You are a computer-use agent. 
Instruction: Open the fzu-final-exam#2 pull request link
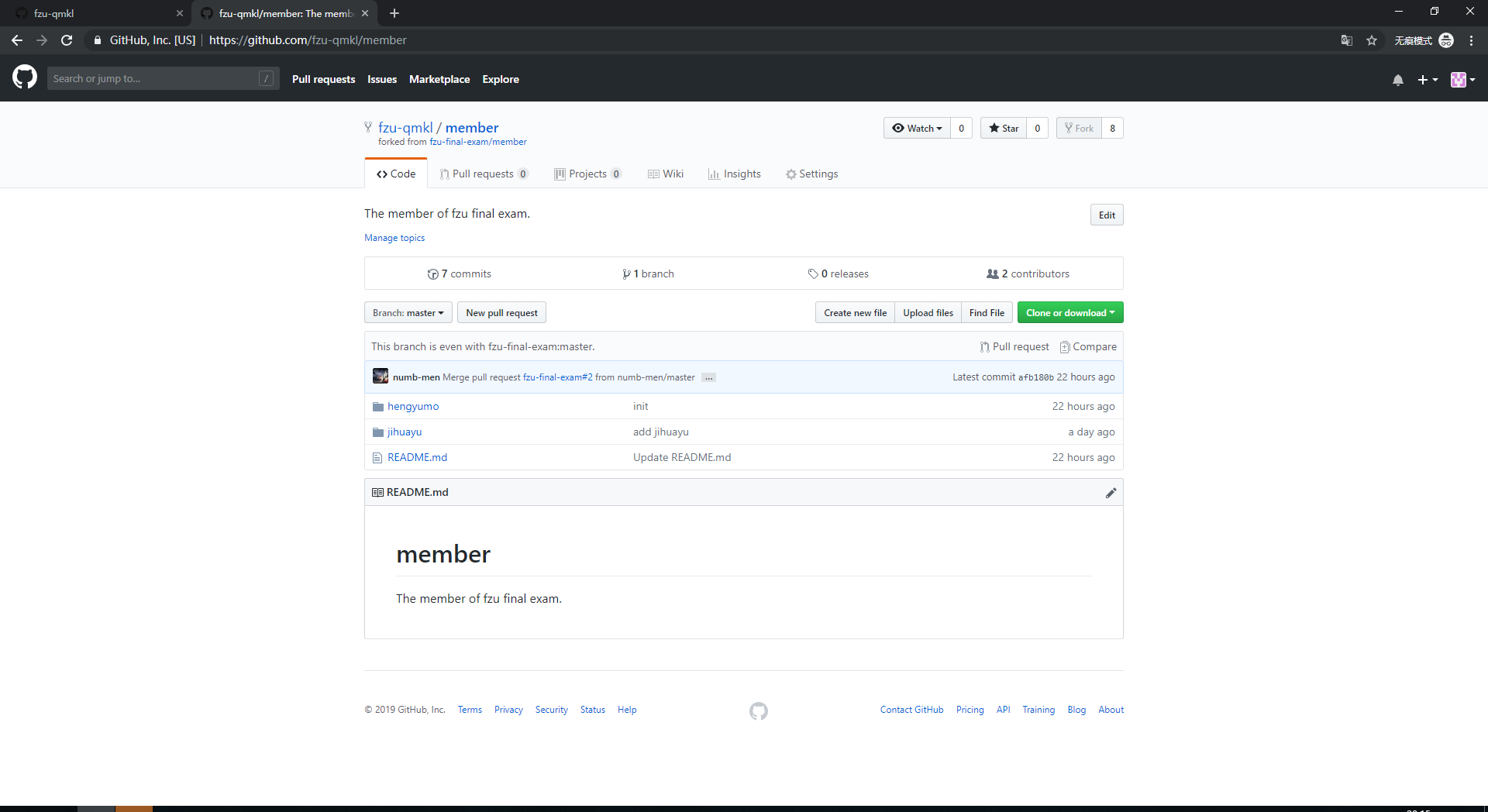pos(557,377)
